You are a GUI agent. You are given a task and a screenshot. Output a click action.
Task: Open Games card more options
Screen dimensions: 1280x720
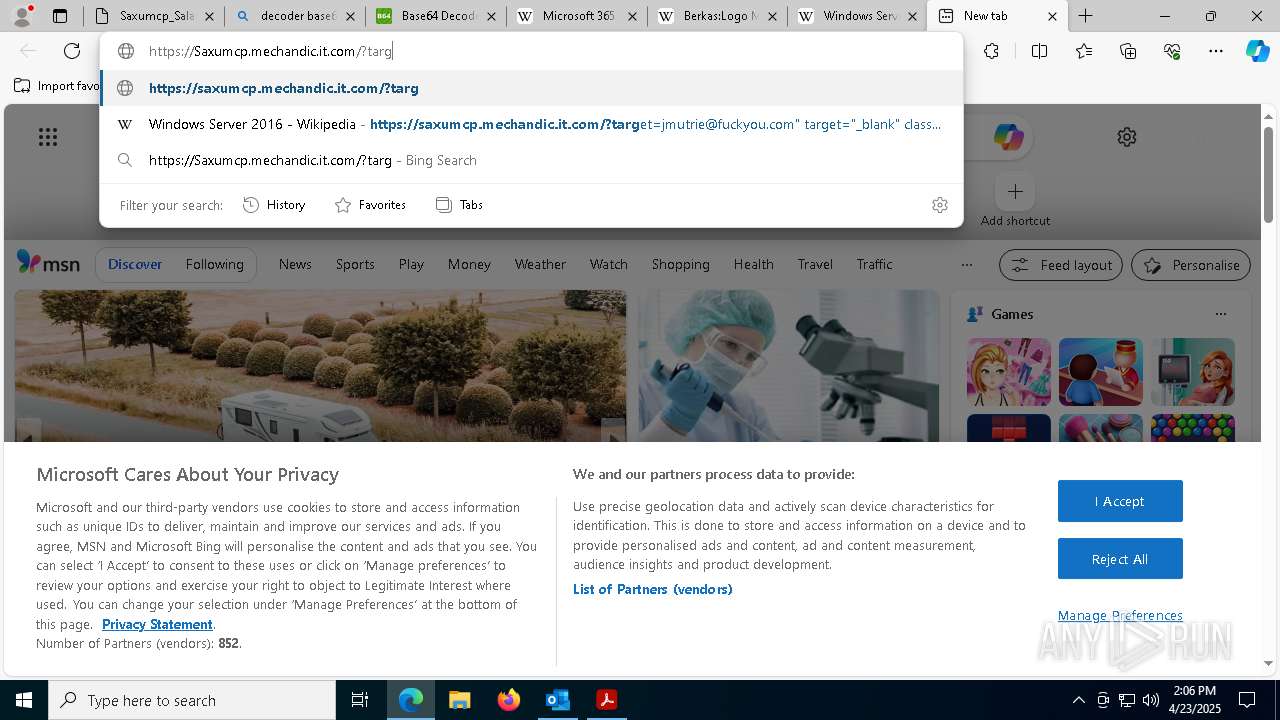pyautogui.click(x=1220, y=314)
